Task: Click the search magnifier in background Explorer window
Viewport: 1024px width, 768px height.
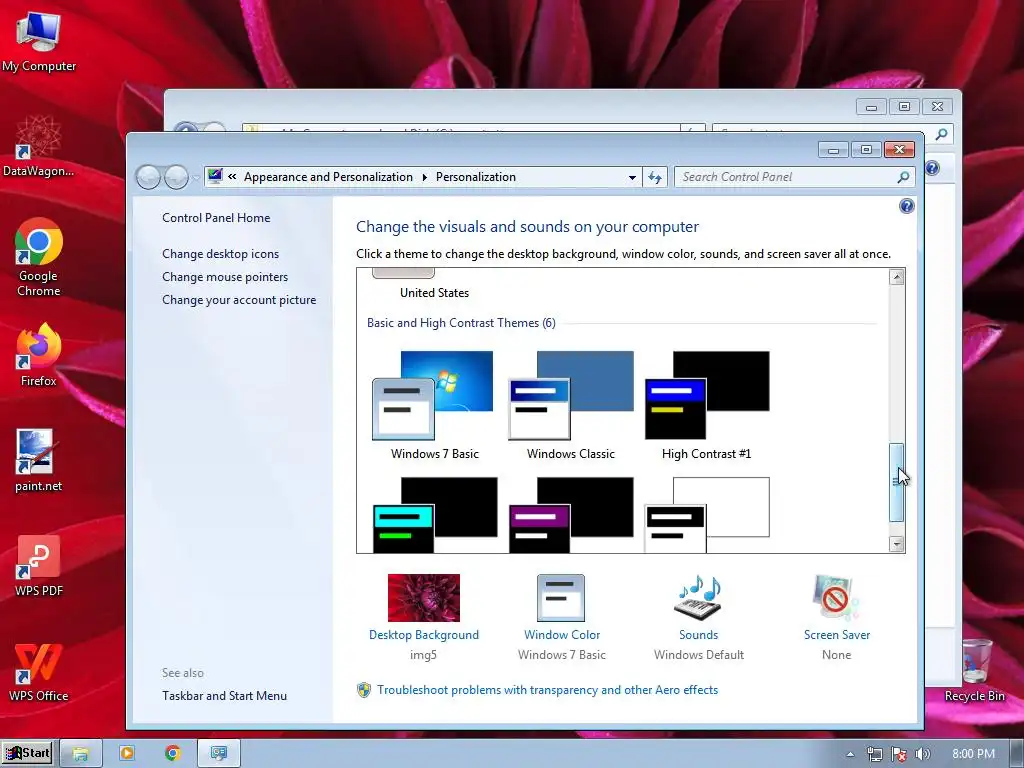Action: pos(941,134)
